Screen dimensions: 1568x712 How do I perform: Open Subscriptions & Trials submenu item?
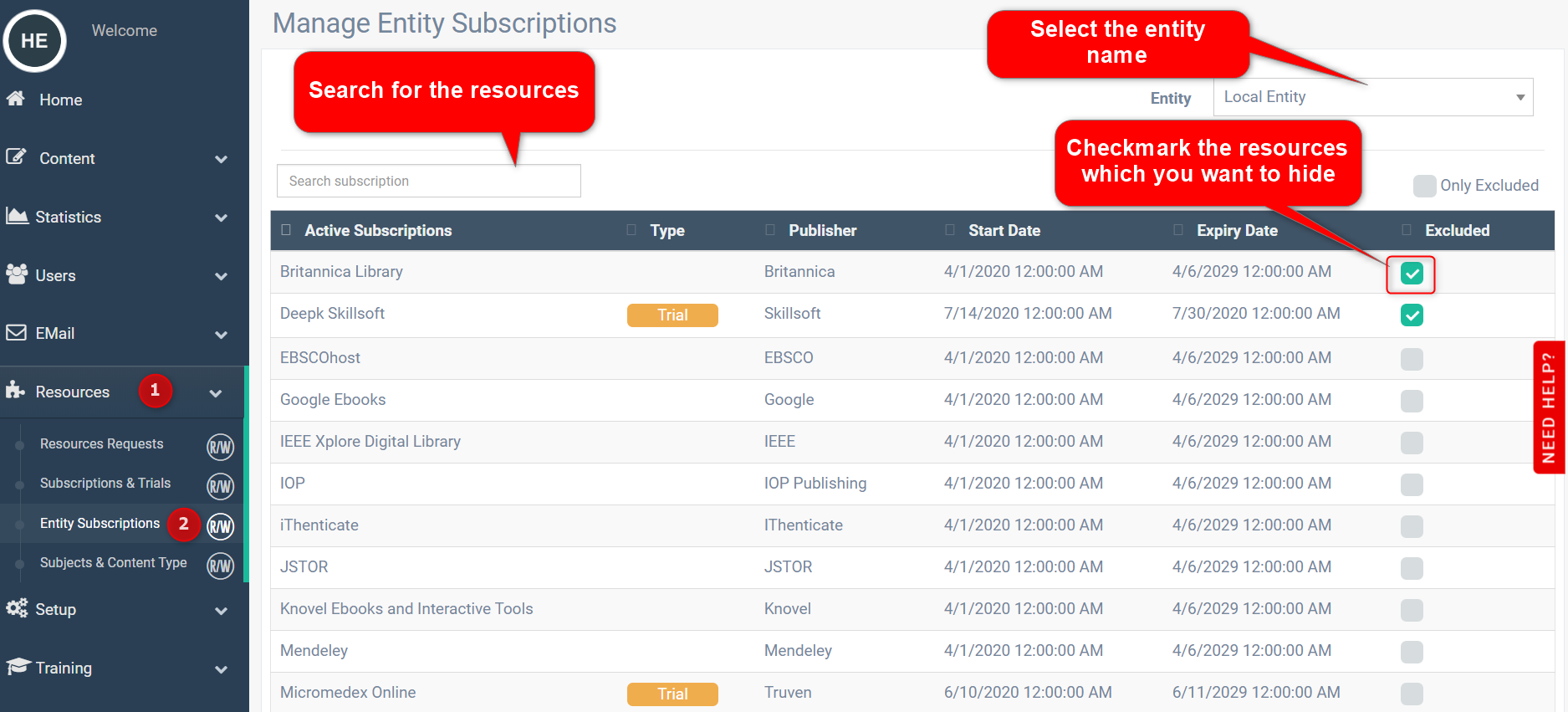tap(105, 483)
